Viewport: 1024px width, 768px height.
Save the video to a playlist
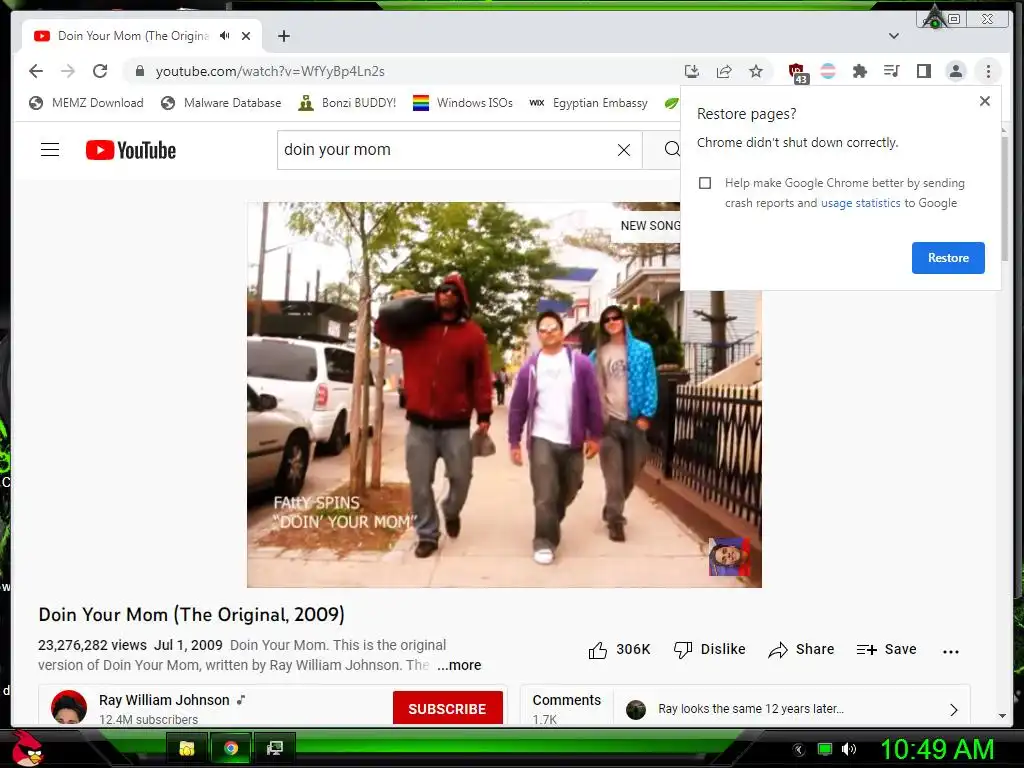coord(886,650)
